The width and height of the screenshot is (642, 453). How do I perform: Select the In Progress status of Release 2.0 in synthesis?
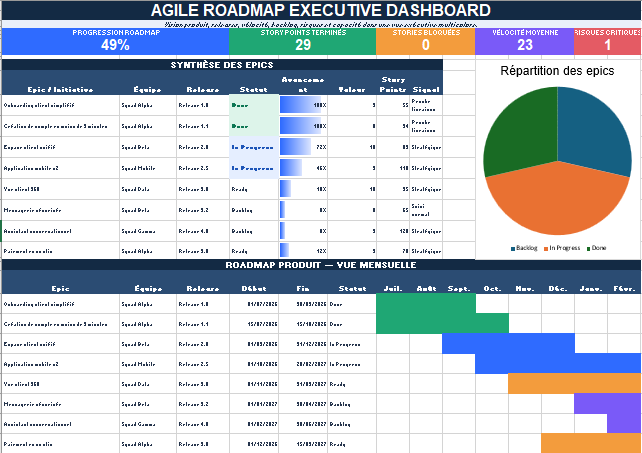254,147
